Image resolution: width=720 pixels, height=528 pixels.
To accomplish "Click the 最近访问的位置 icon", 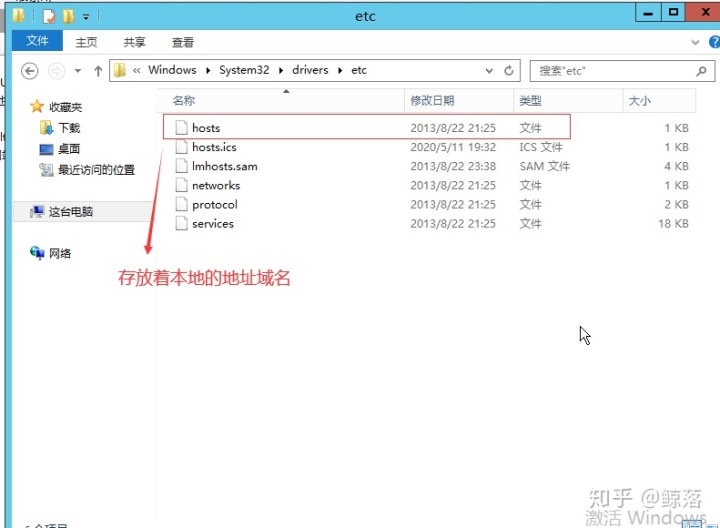I will point(46,170).
